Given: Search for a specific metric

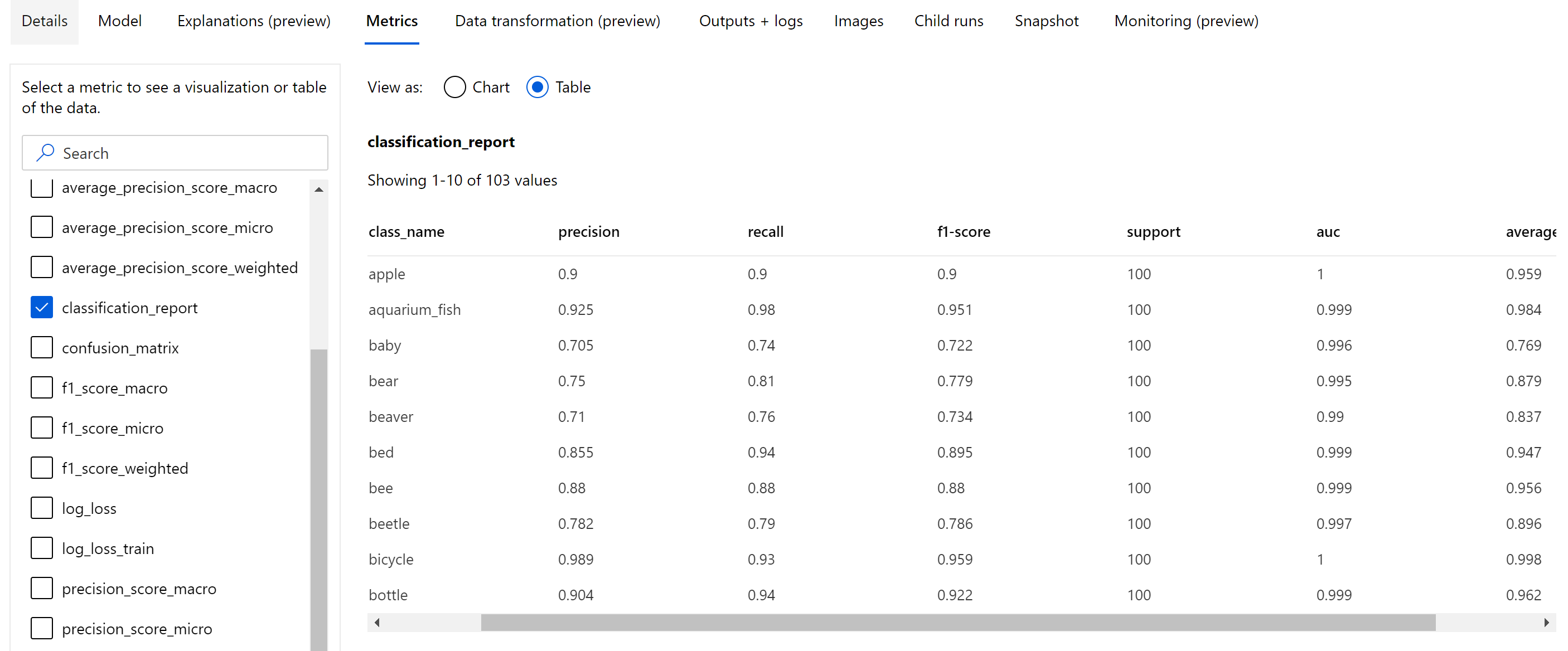Looking at the screenshot, I should click(176, 153).
